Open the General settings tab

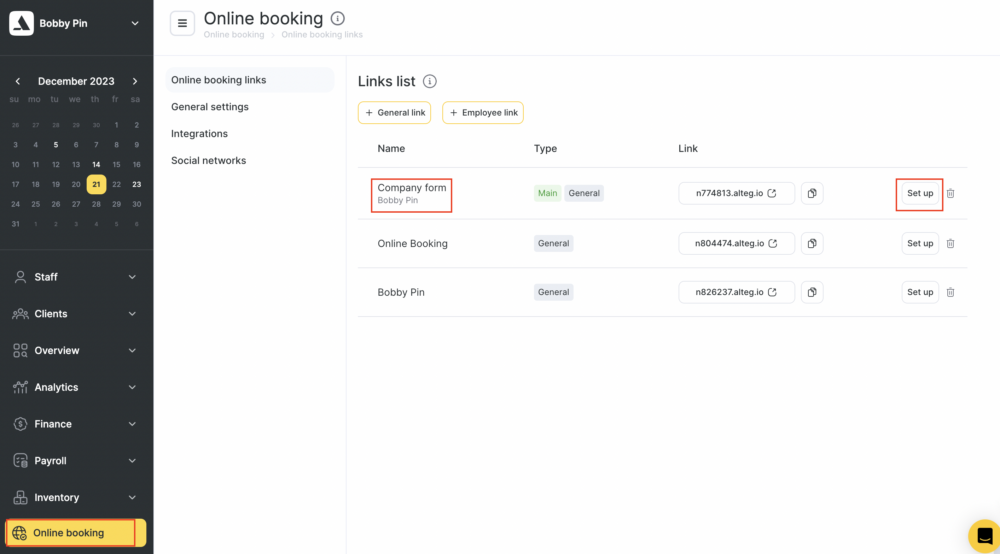[x=210, y=107]
